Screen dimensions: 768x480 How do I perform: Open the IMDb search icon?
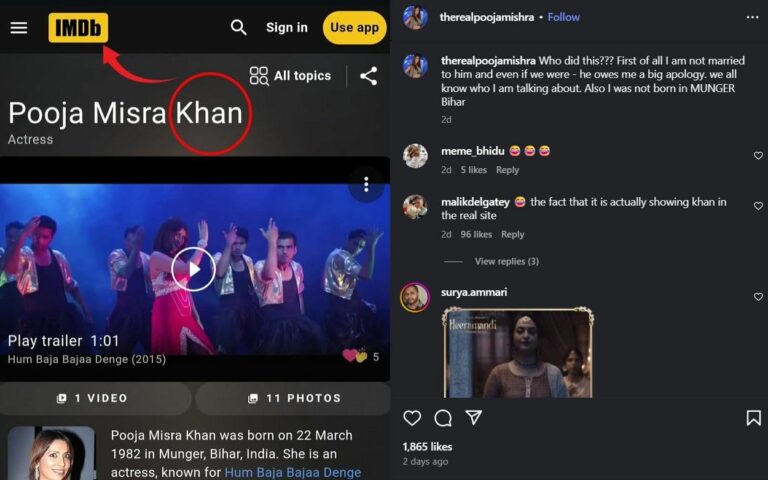(x=238, y=28)
